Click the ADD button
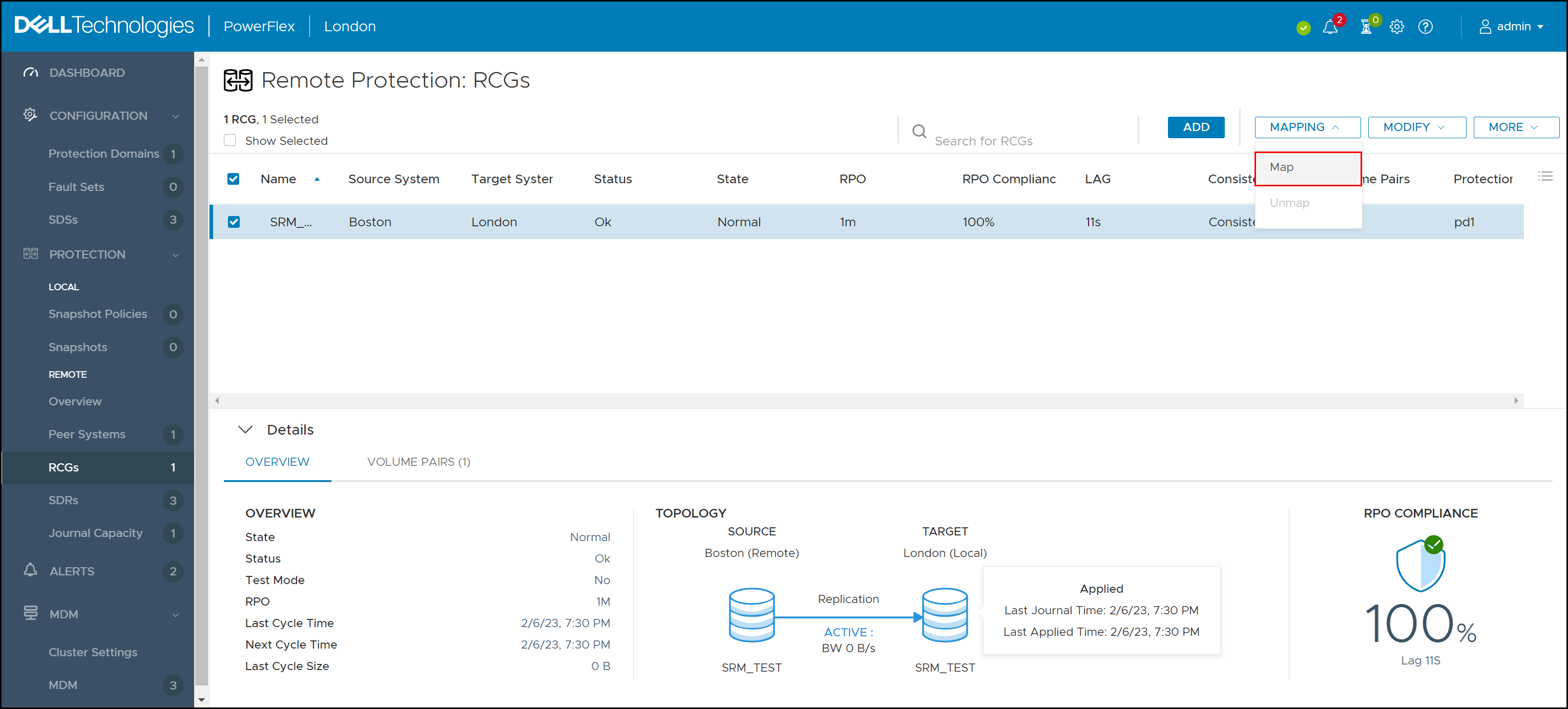This screenshot has width=1568, height=709. 1196,127
